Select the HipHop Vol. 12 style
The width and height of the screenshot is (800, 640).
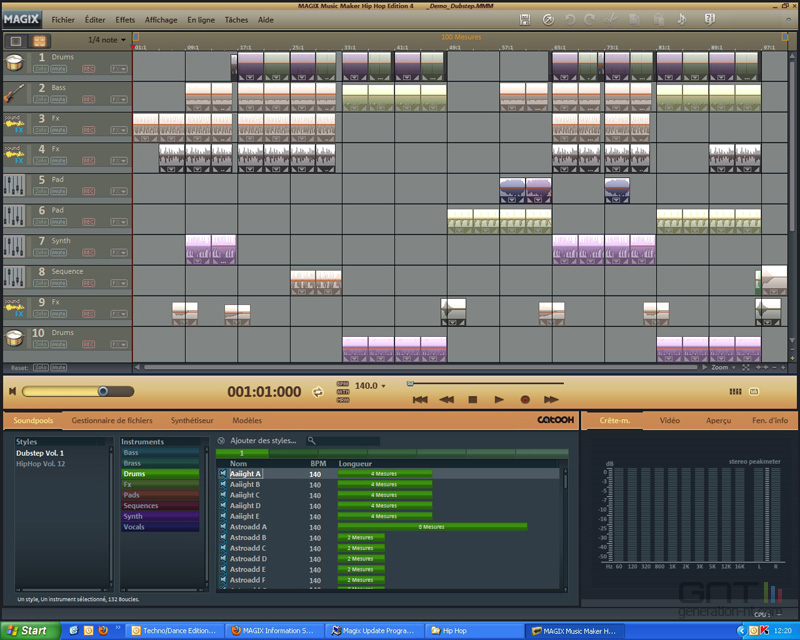41,464
